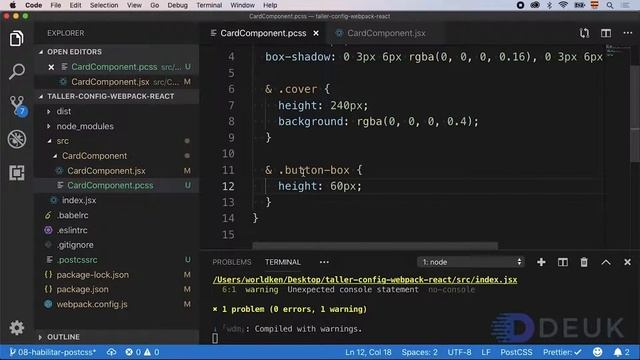Collapse the CardComponent folder
This screenshot has height=360, width=640.
pyautogui.click(x=94, y=156)
